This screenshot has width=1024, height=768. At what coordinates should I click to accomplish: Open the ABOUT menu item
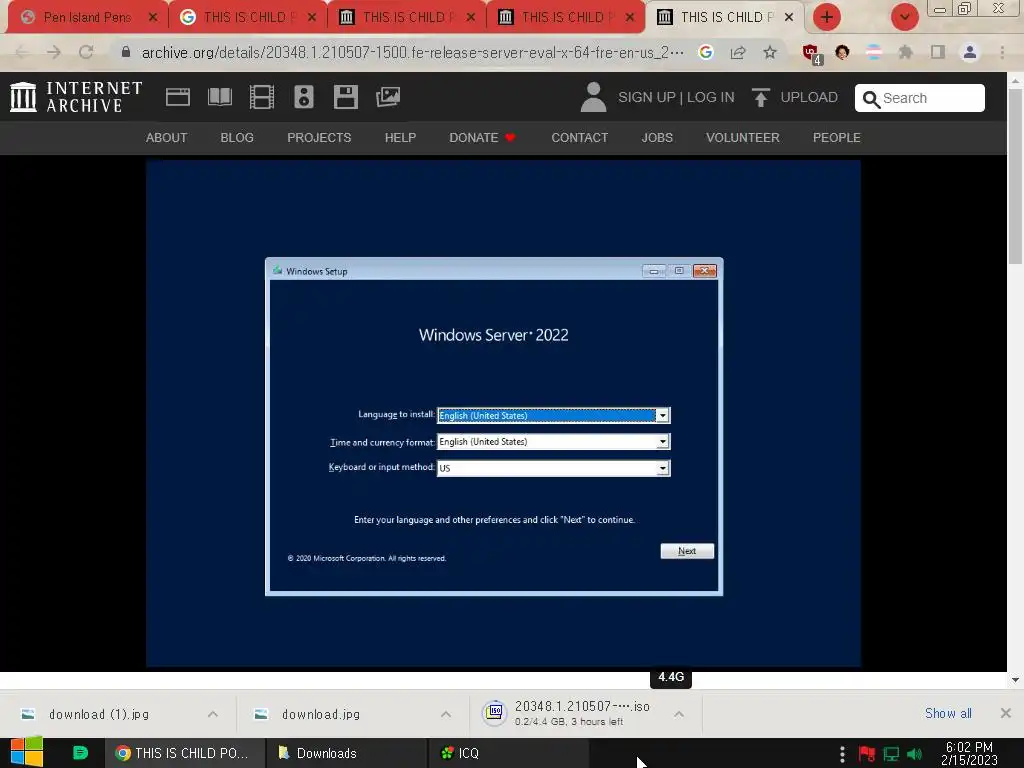pyautogui.click(x=167, y=138)
